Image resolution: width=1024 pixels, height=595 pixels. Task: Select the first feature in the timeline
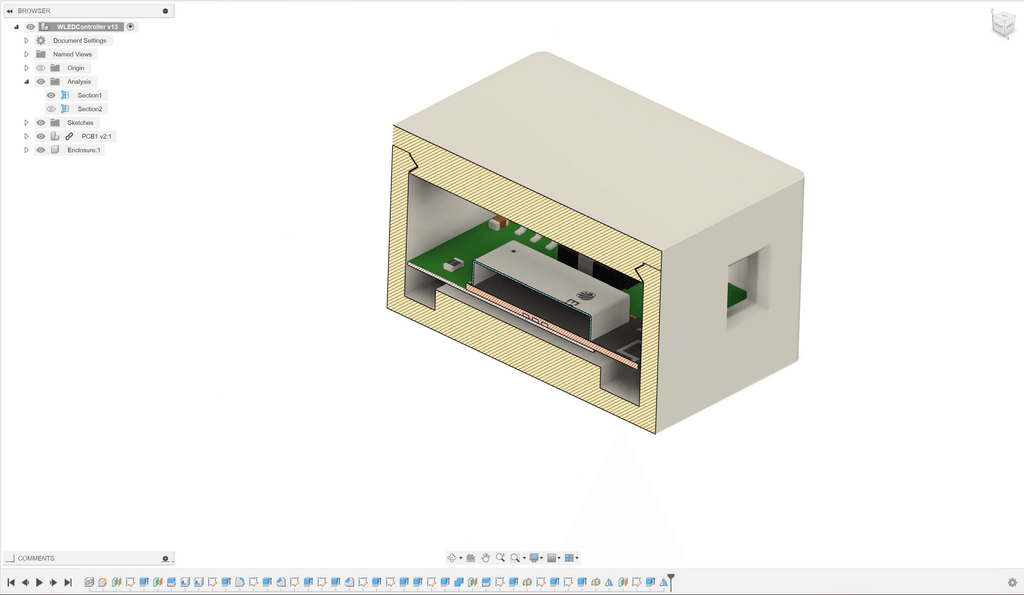(89, 582)
